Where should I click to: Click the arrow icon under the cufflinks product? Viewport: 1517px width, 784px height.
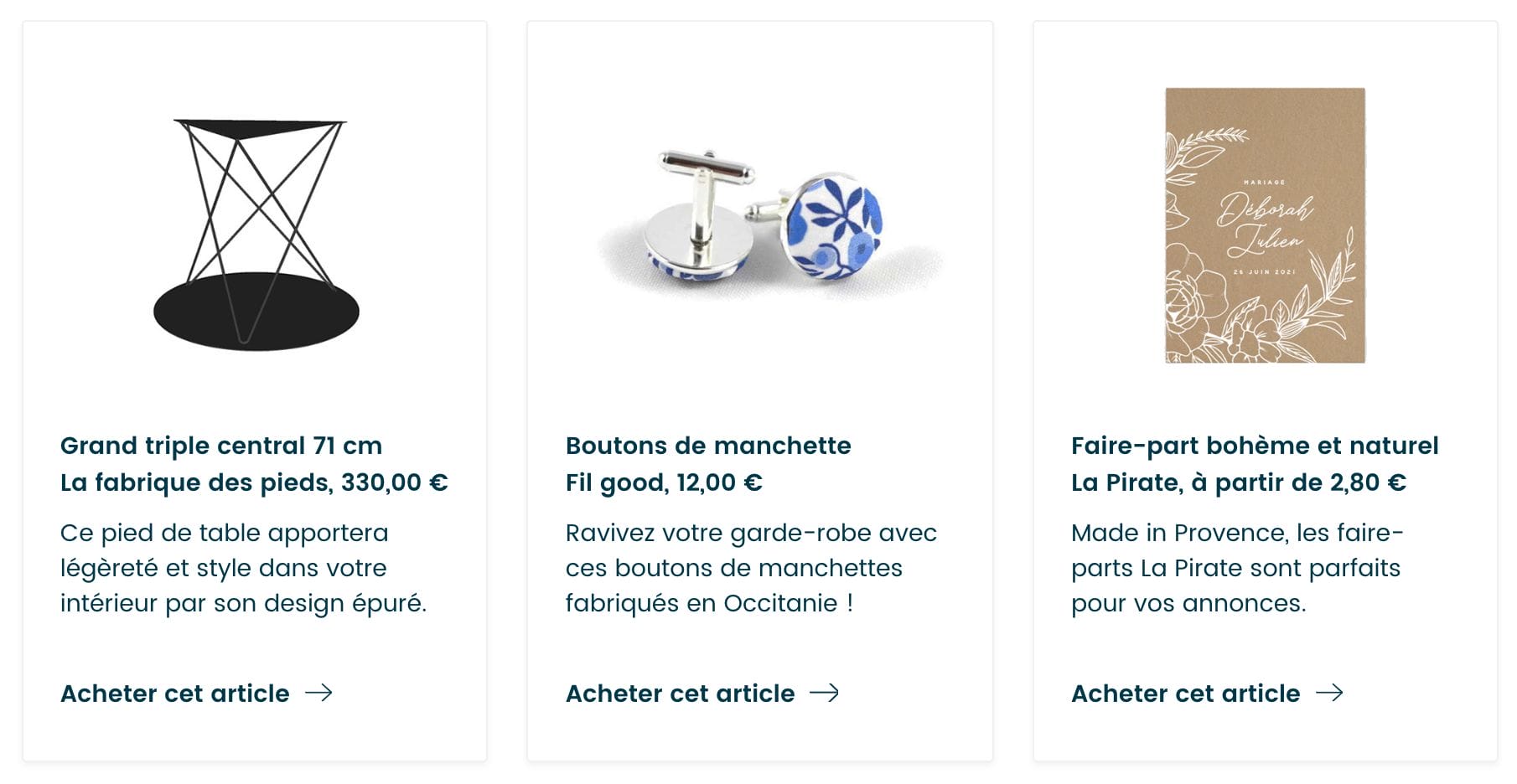[824, 693]
